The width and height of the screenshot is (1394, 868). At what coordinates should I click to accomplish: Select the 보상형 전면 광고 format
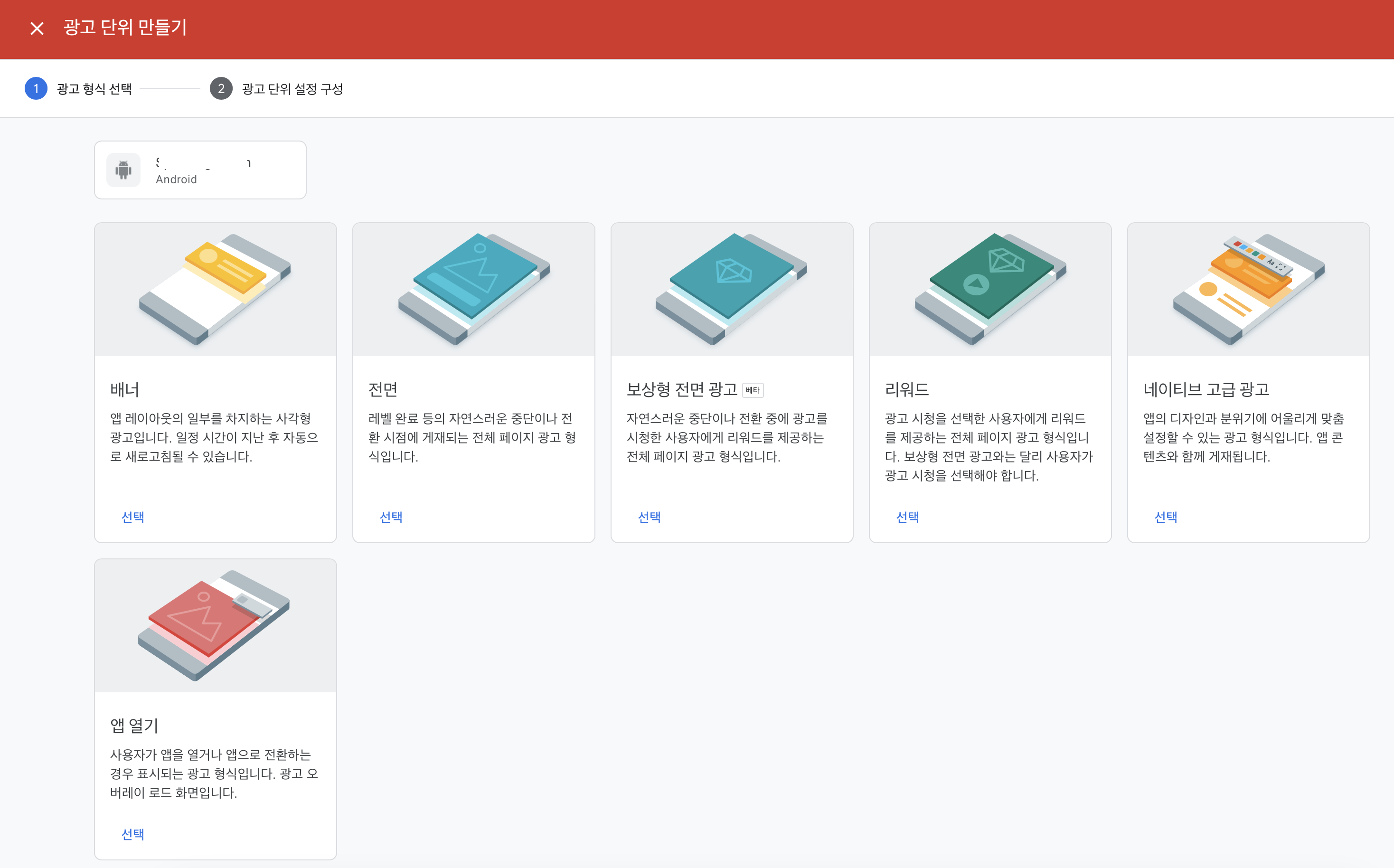tap(649, 517)
